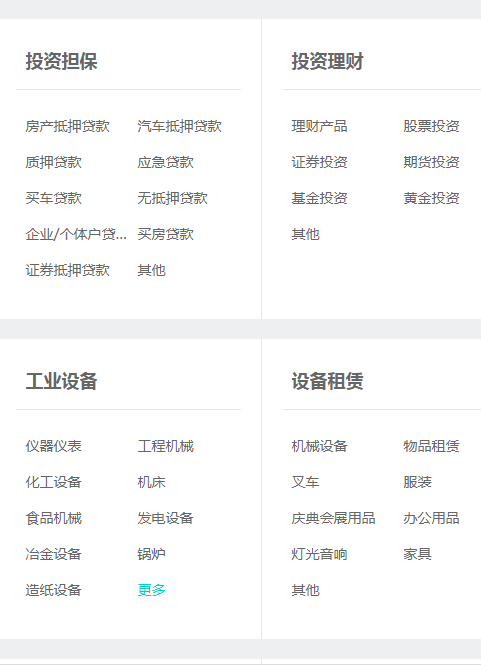Click 基金投资 link

click(x=320, y=198)
